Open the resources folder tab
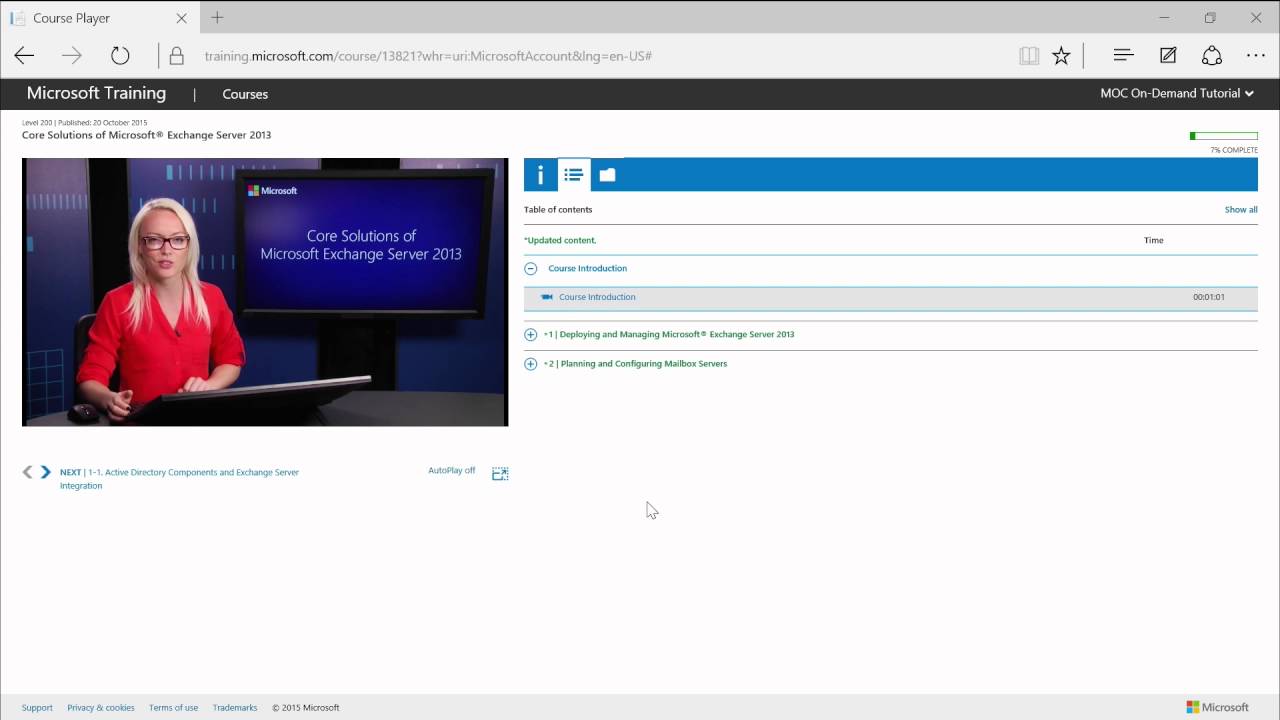The height and width of the screenshot is (720, 1280). [607, 175]
